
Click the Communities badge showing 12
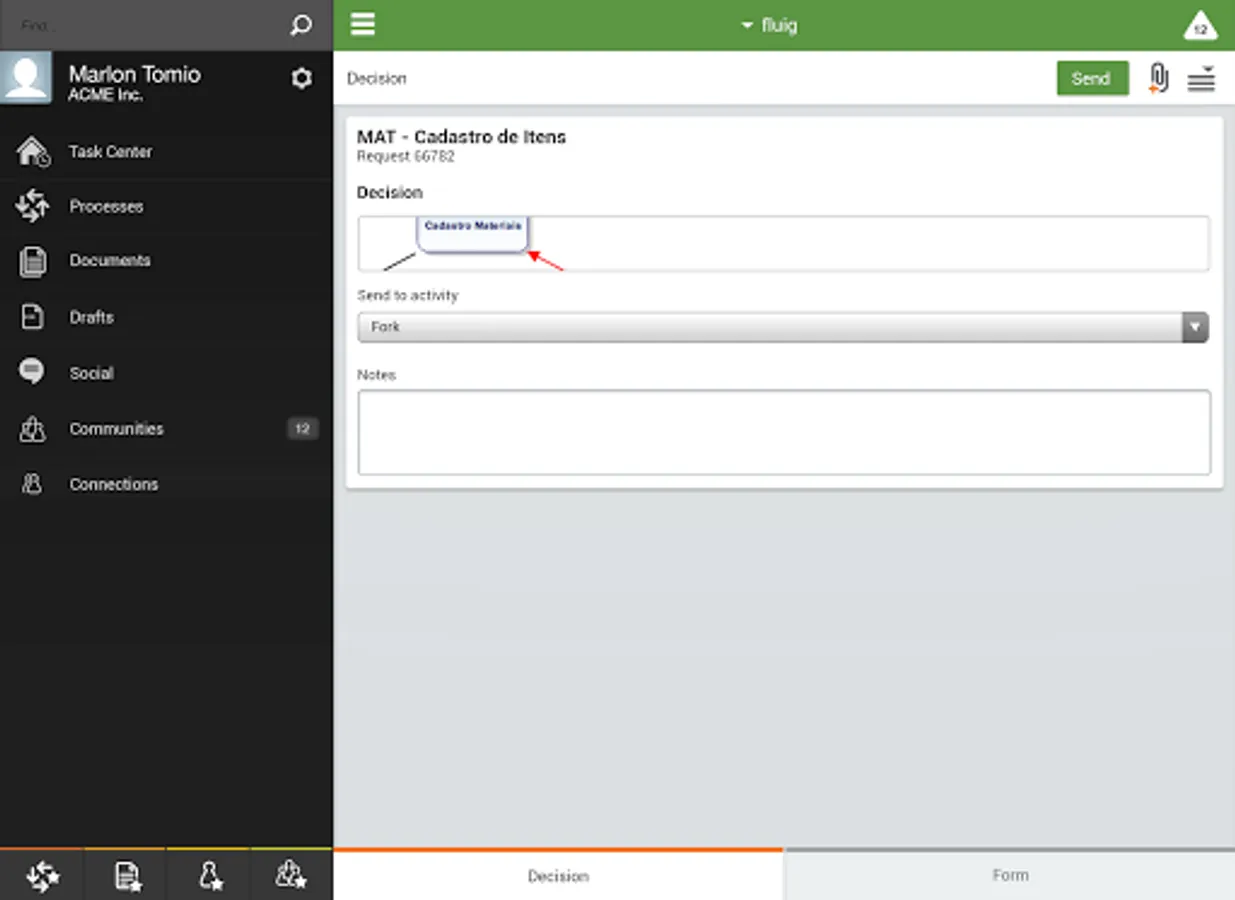302,429
